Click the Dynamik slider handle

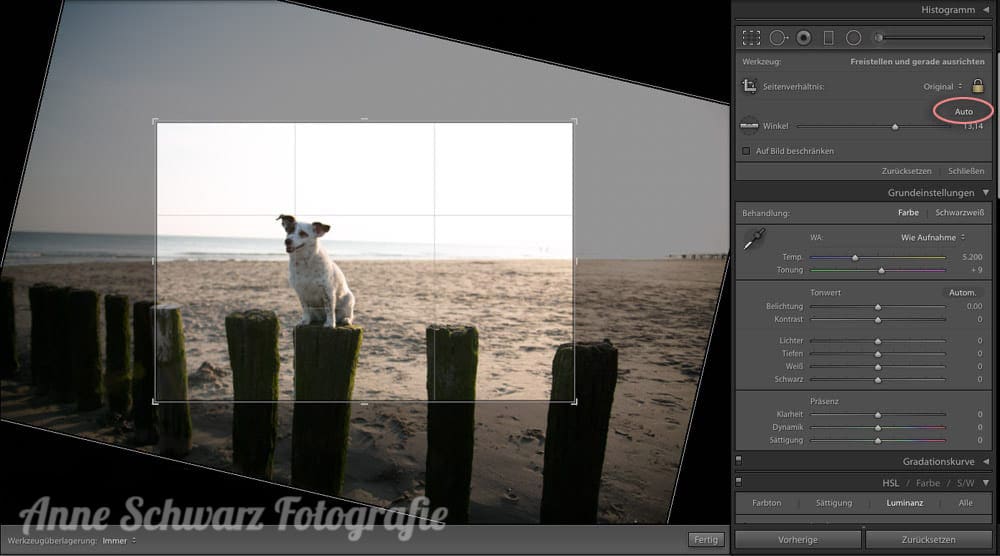tap(878, 428)
